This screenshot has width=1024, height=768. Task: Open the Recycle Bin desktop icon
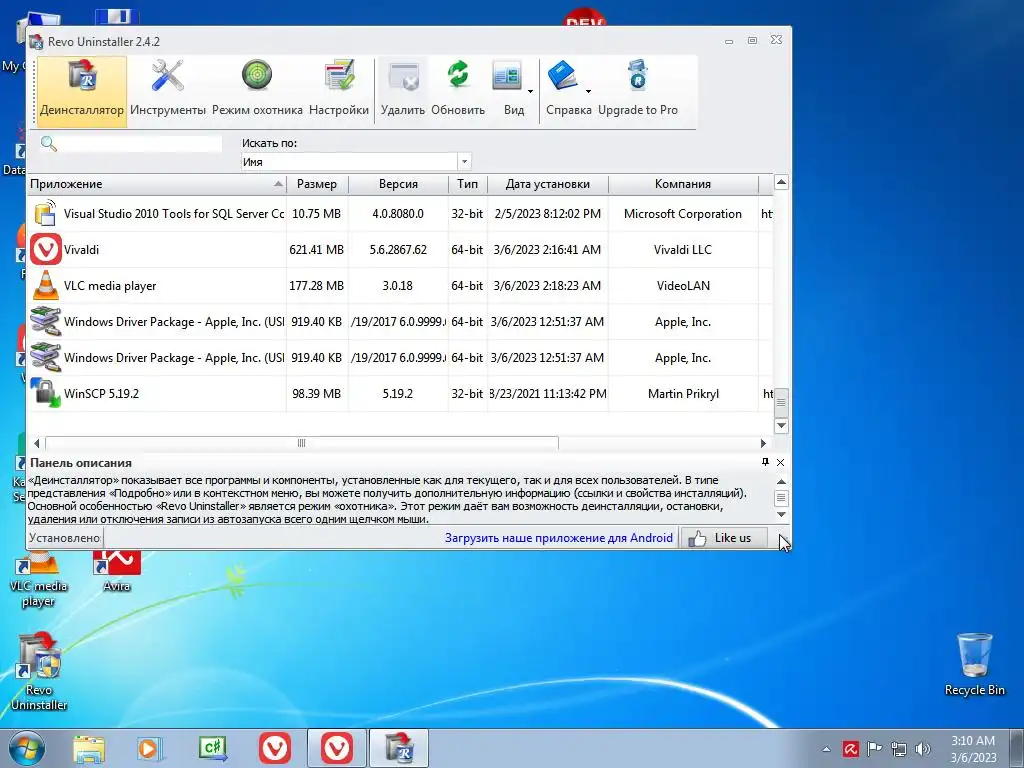click(x=974, y=664)
